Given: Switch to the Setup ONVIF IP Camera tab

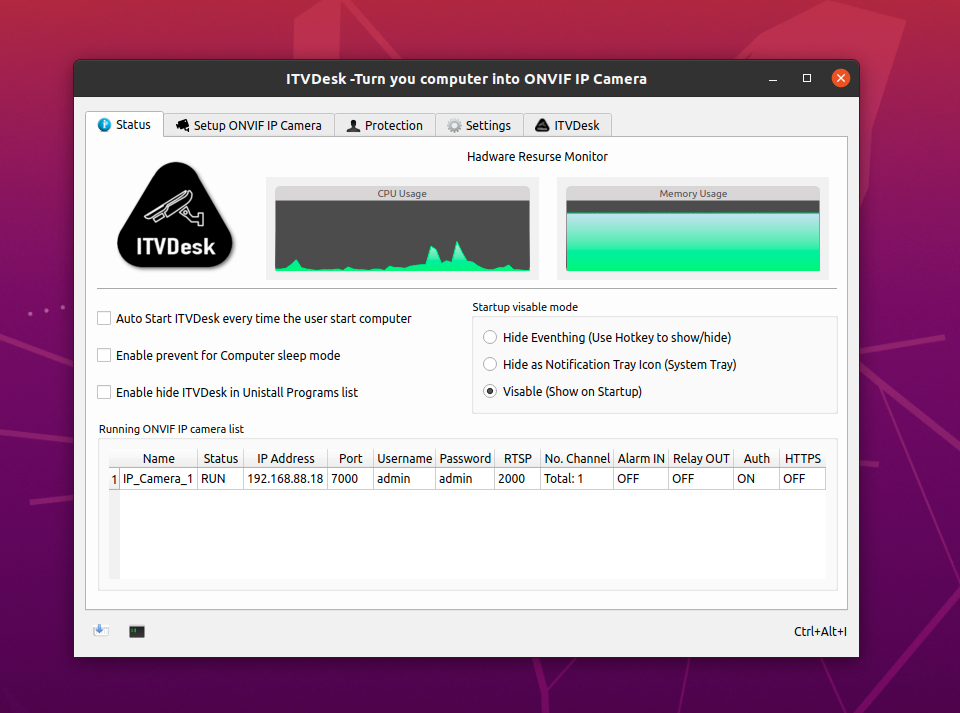Looking at the screenshot, I should [248, 125].
